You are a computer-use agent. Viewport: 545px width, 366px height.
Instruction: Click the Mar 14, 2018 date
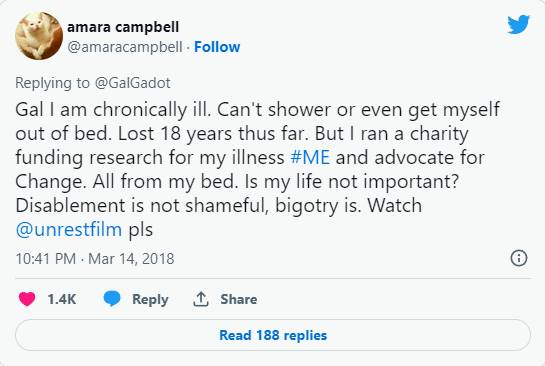click(x=131, y=259)
